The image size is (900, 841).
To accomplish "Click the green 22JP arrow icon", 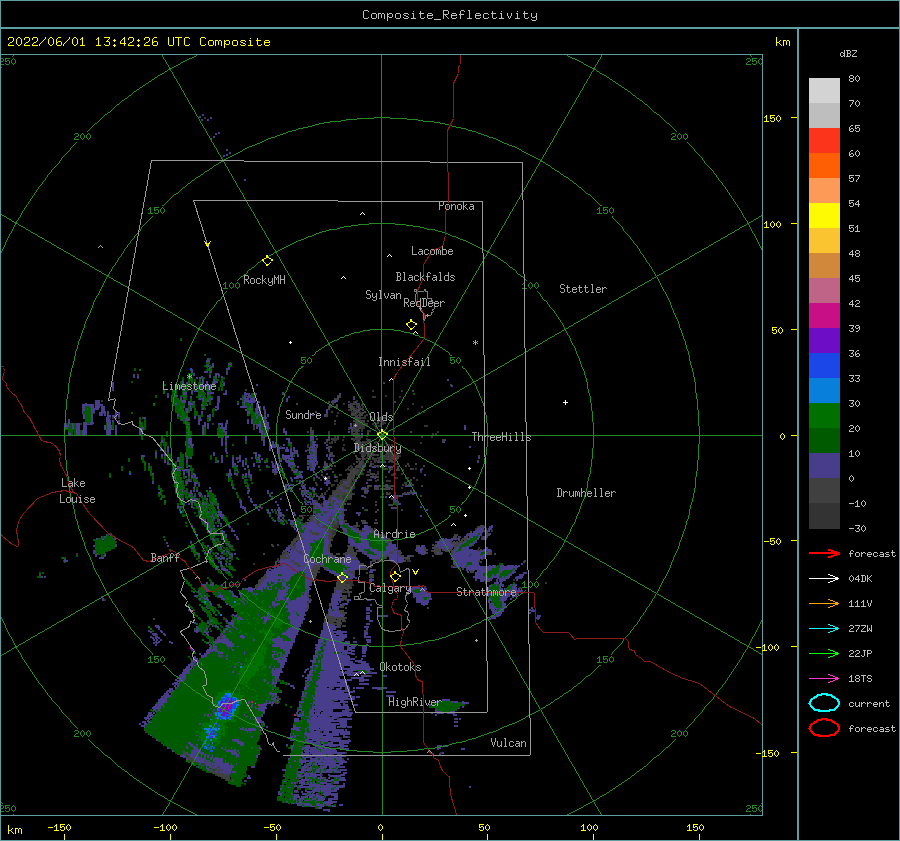I will click(824, 653).
